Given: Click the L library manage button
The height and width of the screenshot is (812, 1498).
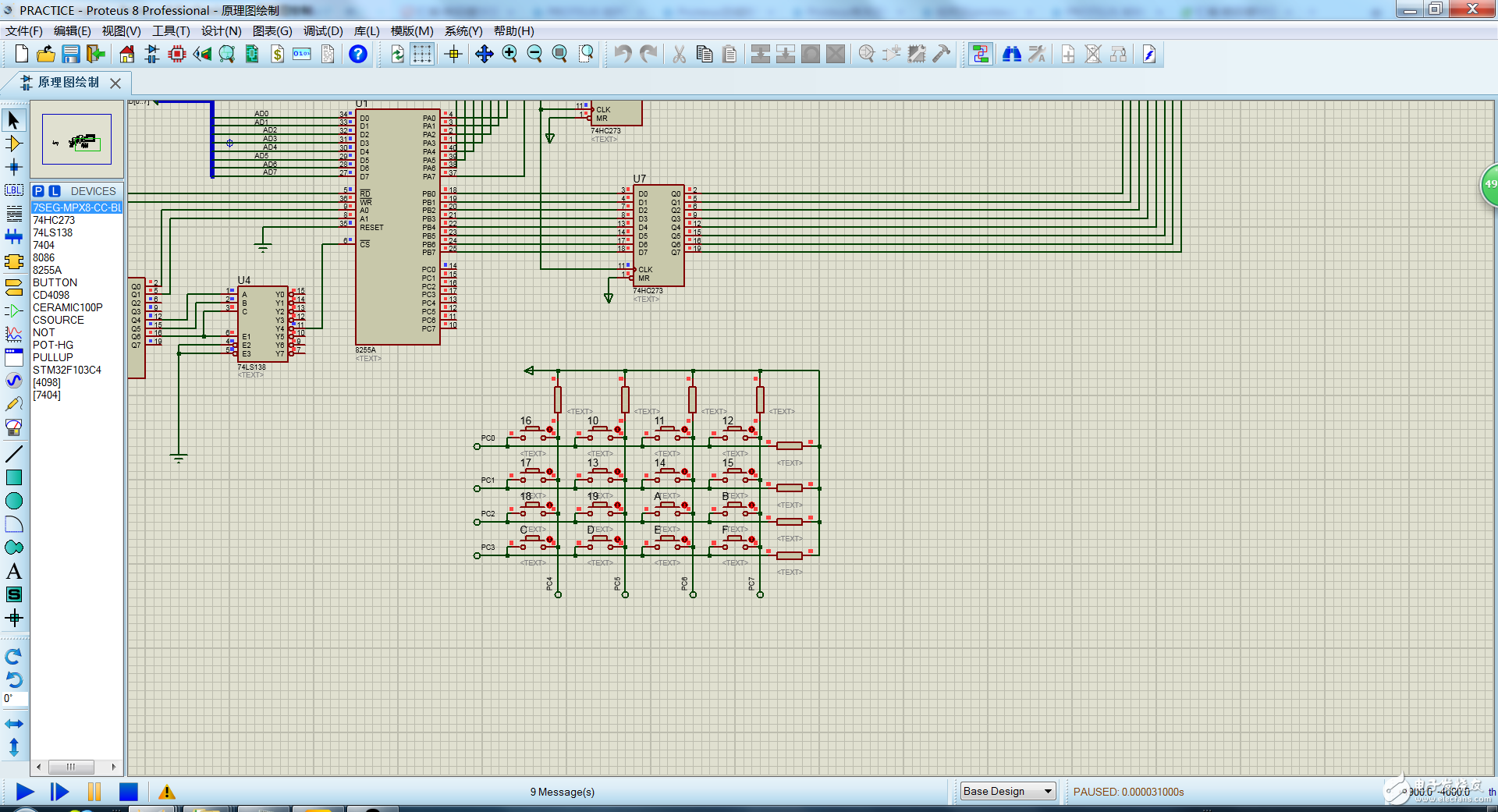Looking at the screenshot, I should coord(55,191).
